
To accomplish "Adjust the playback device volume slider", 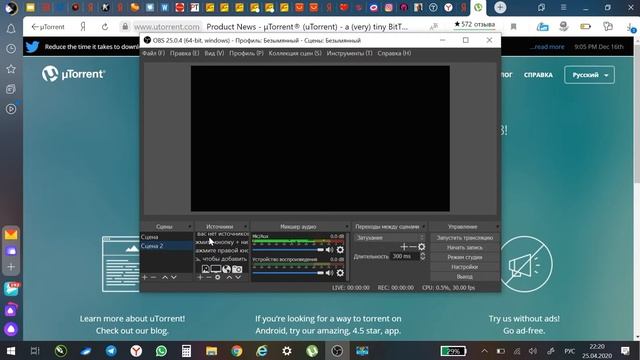I will point(288,273).
